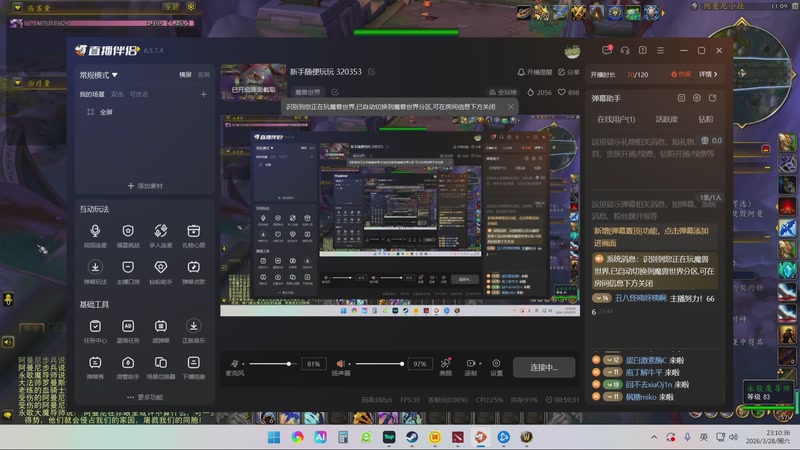800x450 pixels.
Task: Open the 钻粉助手 diamond fan assistant
Action: 161,272
